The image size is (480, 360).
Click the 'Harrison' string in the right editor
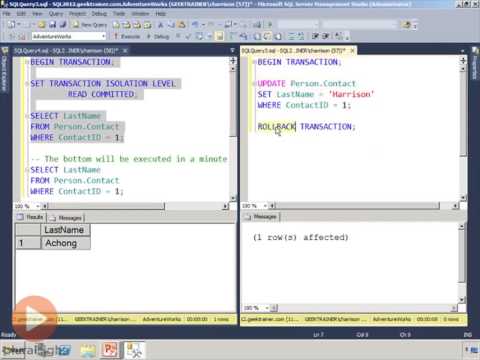tap(351, 94)
